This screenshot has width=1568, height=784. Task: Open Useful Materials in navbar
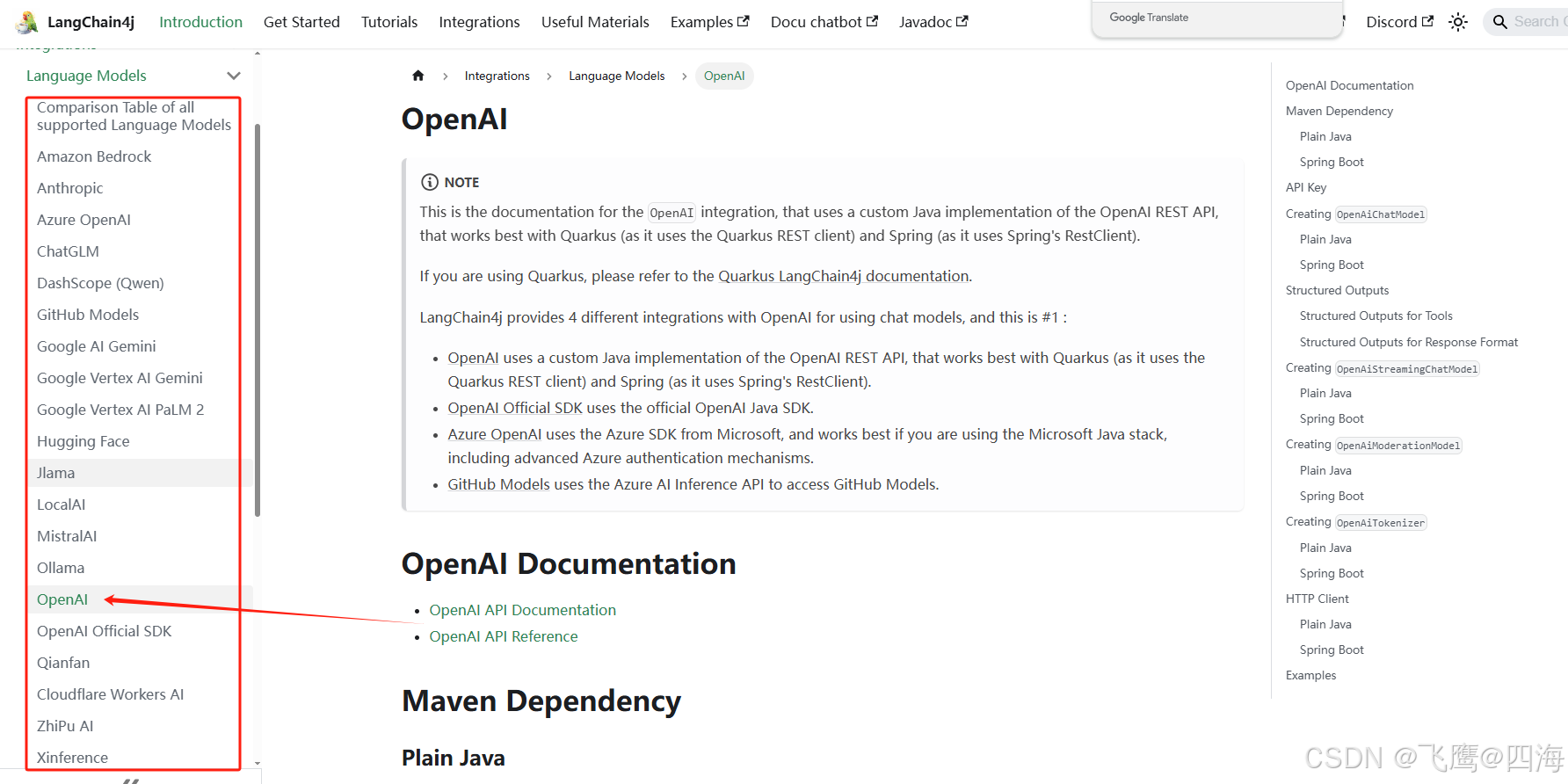pyautogui.click(x=595, y=22)
